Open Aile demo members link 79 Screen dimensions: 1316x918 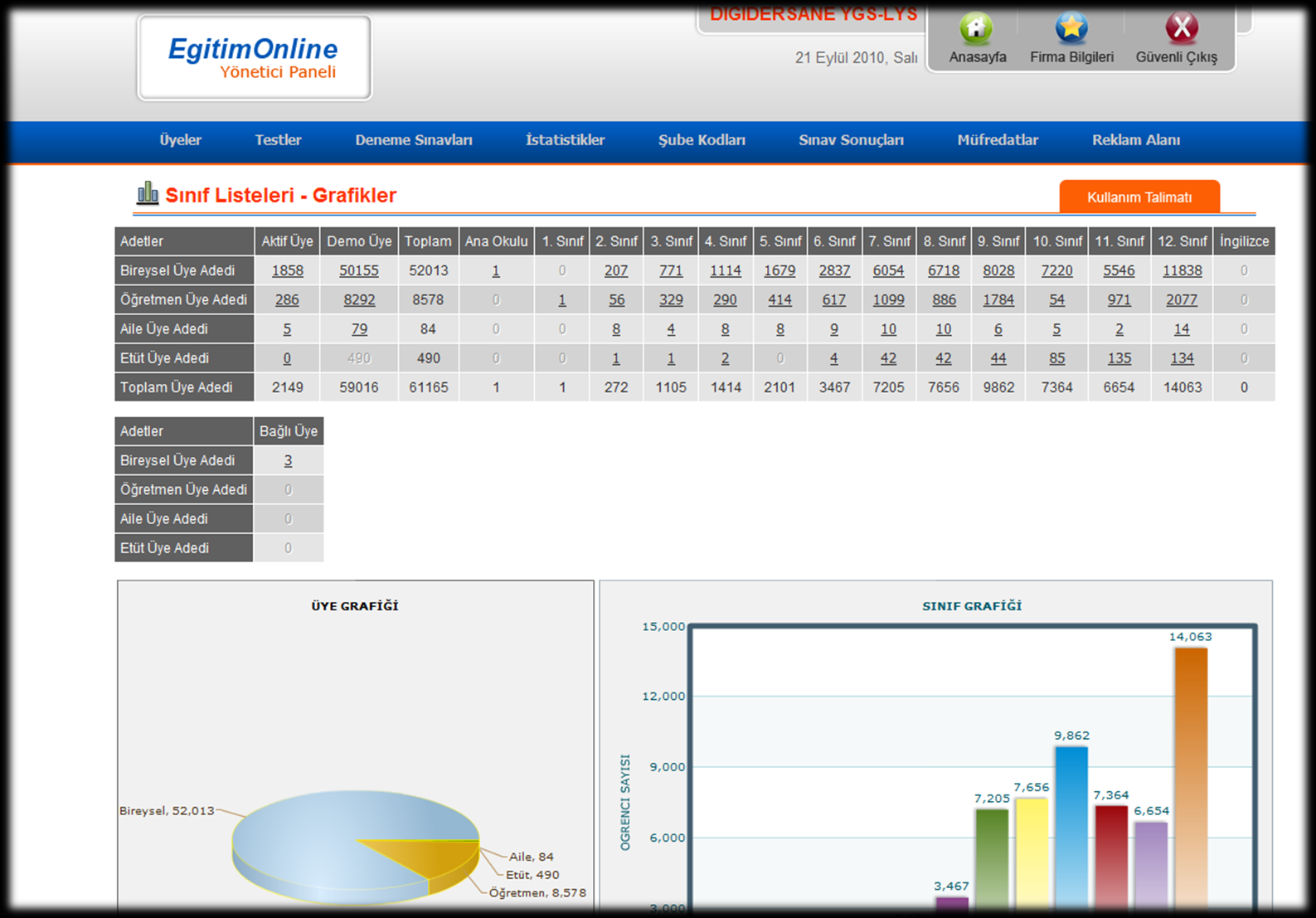(x=359, y=328)
